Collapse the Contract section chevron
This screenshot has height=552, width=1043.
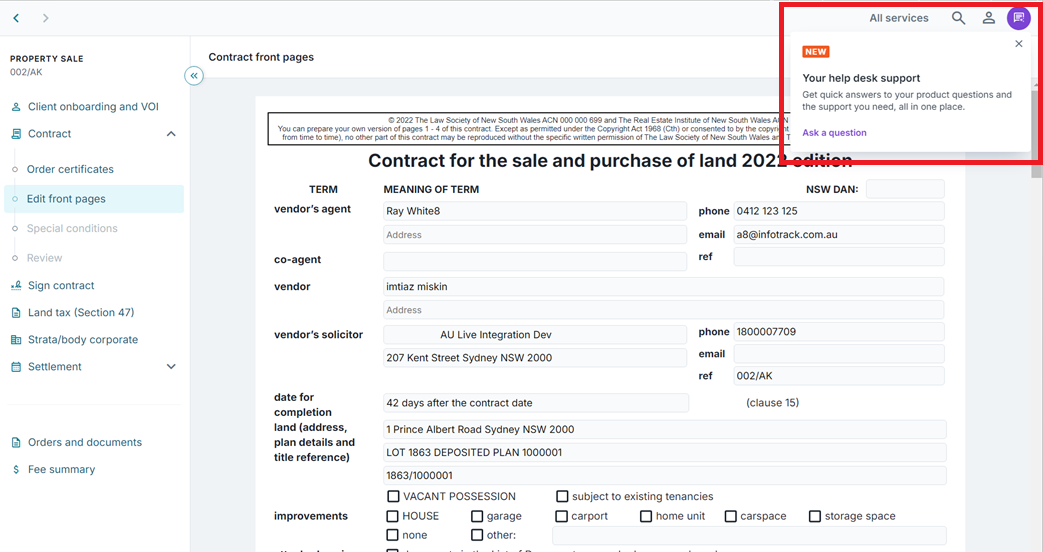coord(171,134)
